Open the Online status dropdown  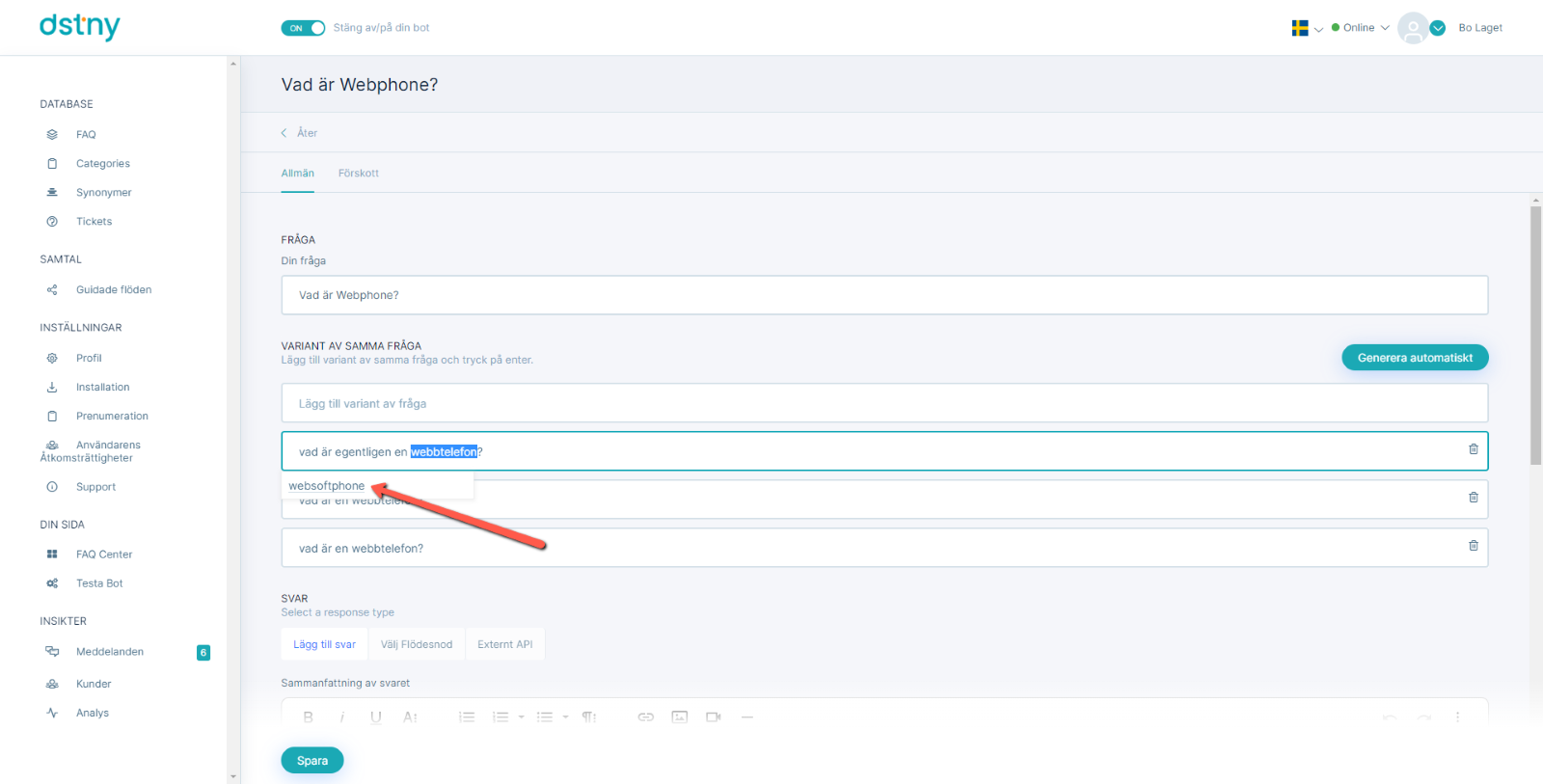coord(1360,28)
